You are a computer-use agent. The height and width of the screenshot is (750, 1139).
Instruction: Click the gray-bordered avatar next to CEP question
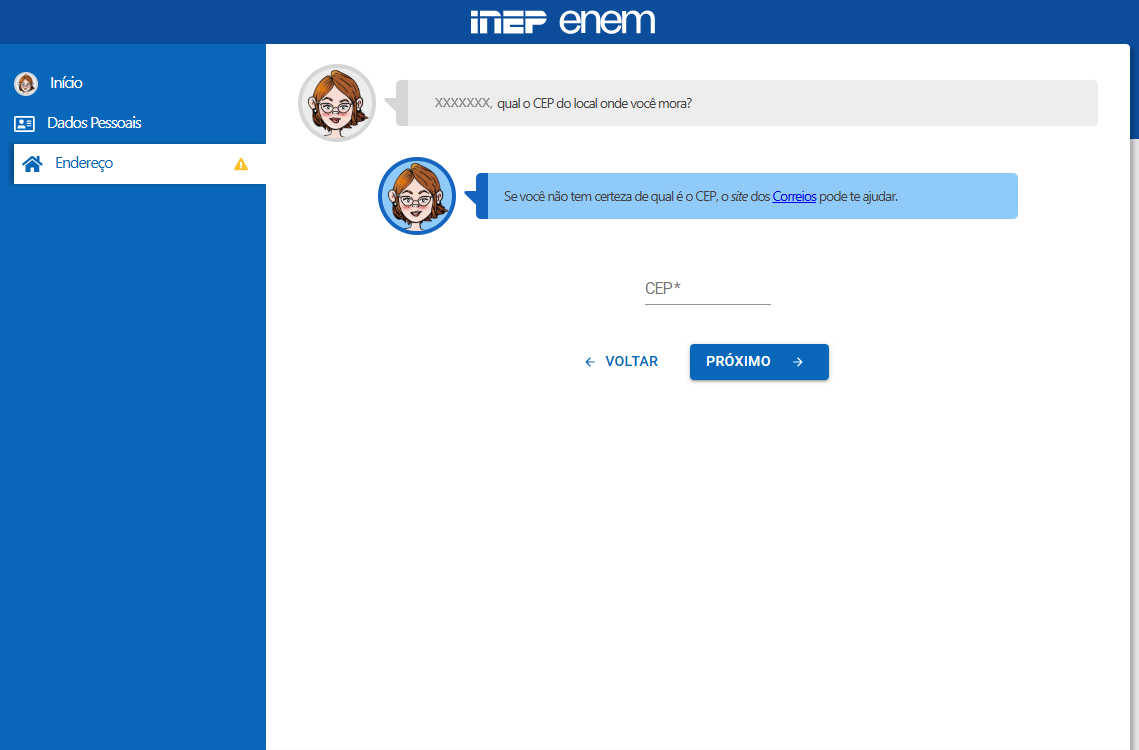click(x=337, y=103)
